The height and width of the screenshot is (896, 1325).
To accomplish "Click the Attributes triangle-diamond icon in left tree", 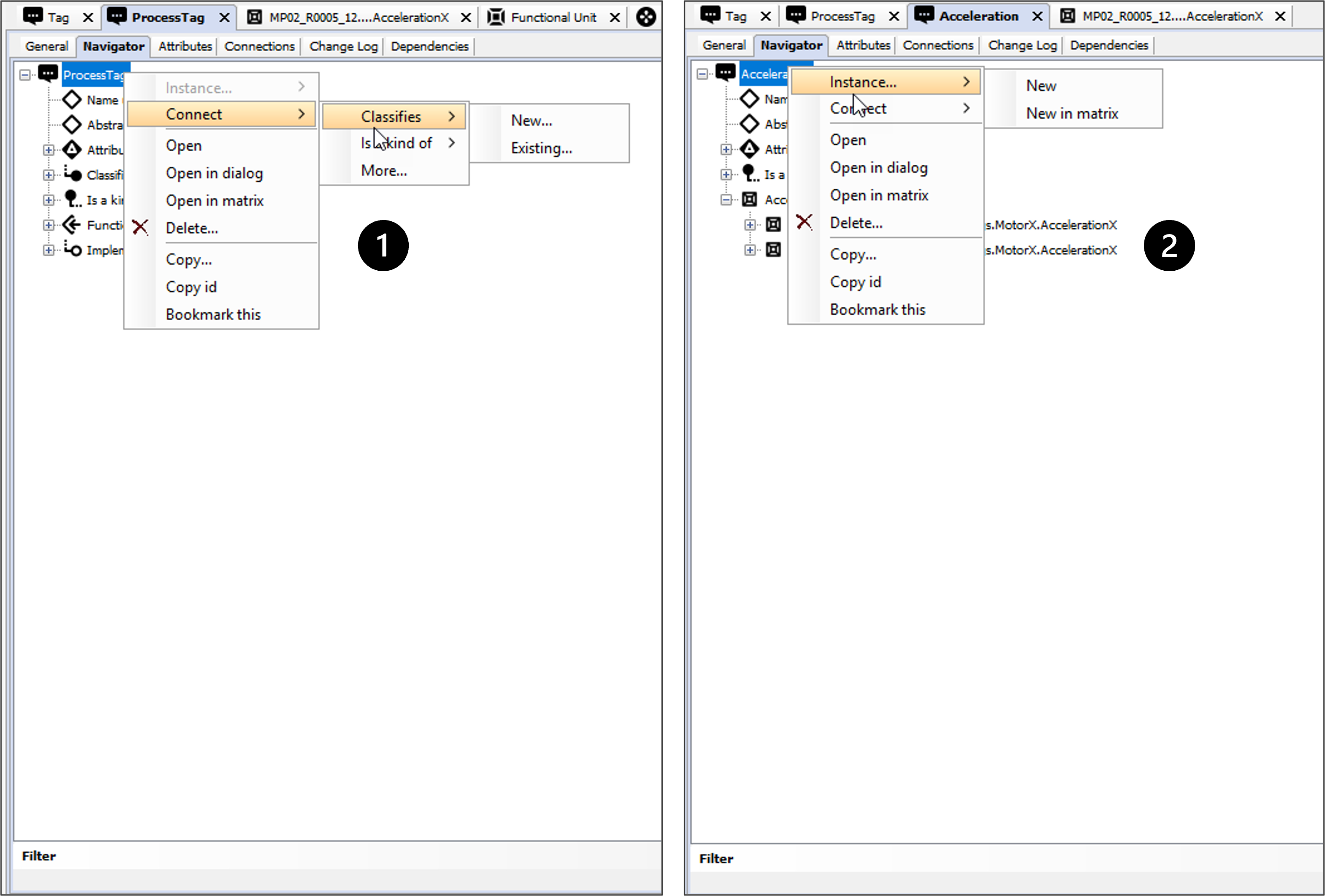I will click(x=72, y=149).
